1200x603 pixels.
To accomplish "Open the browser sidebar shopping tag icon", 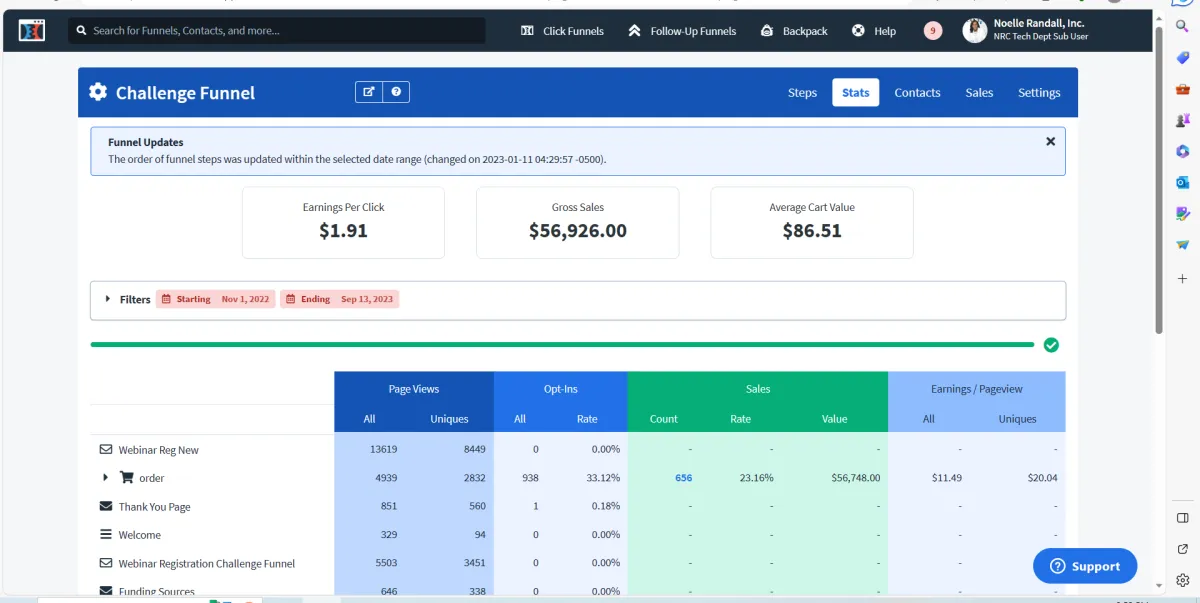I will pos(1182,58).
